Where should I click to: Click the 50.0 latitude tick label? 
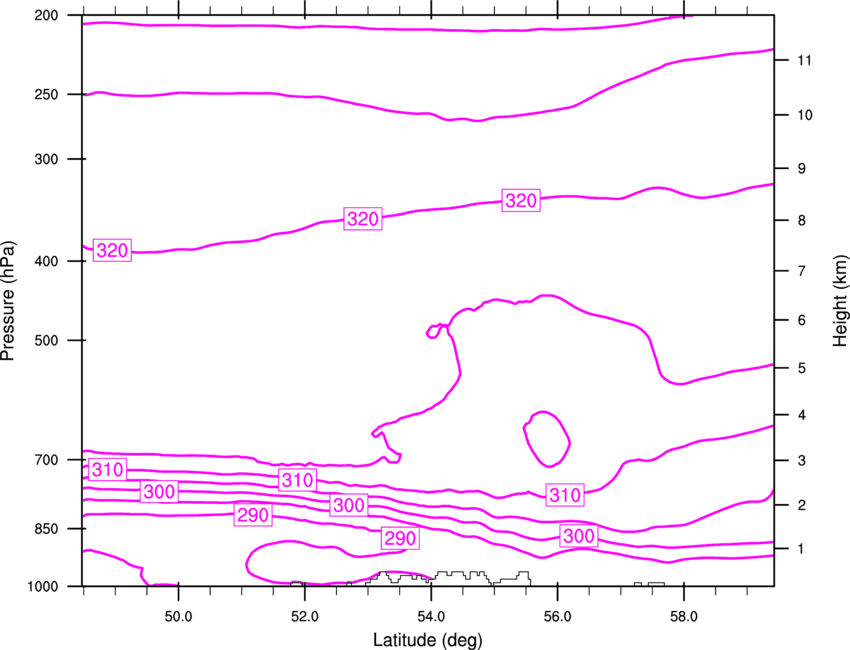point(178,617)
